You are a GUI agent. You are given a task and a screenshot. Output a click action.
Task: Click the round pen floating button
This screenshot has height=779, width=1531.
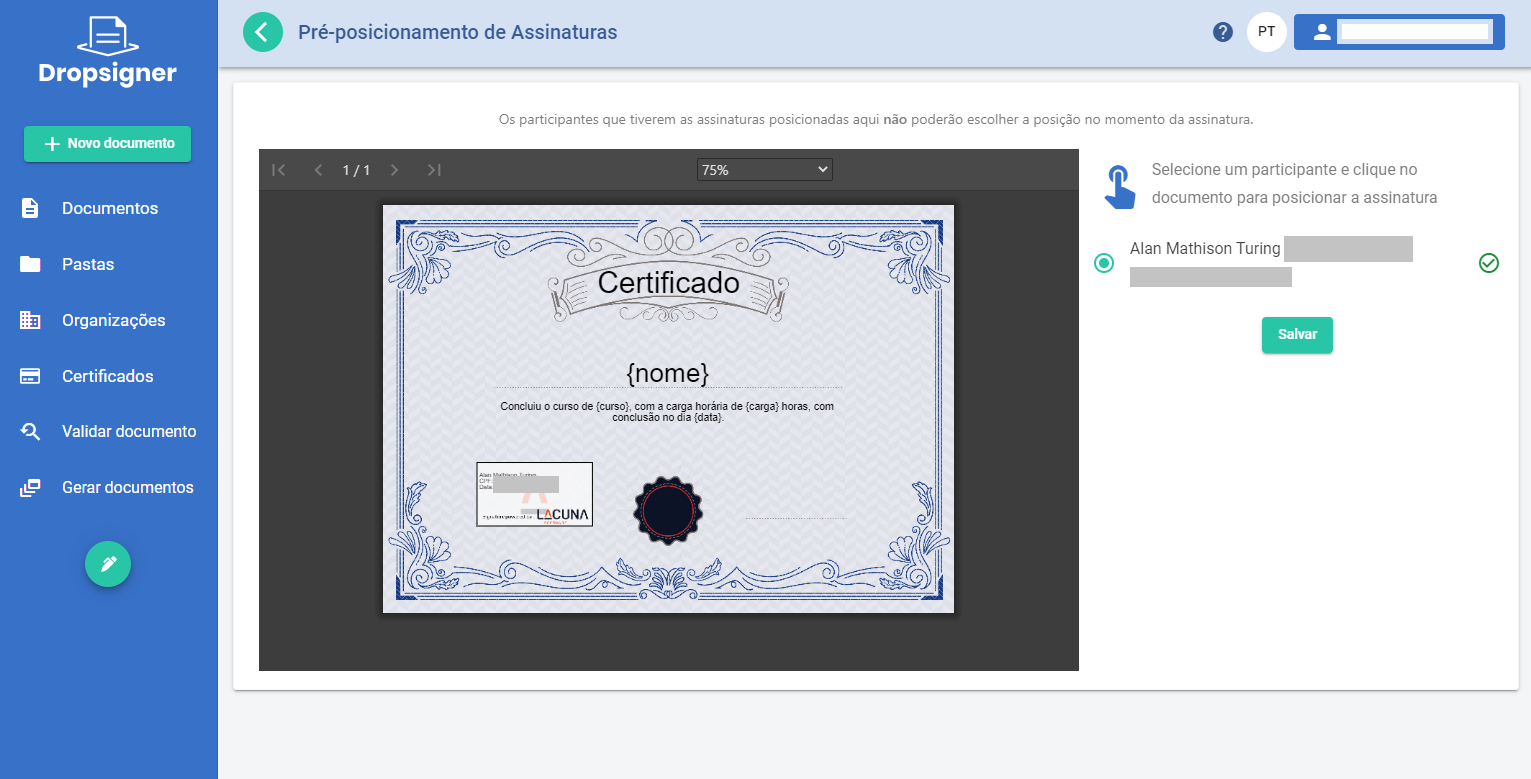click(x=108, y=564)
